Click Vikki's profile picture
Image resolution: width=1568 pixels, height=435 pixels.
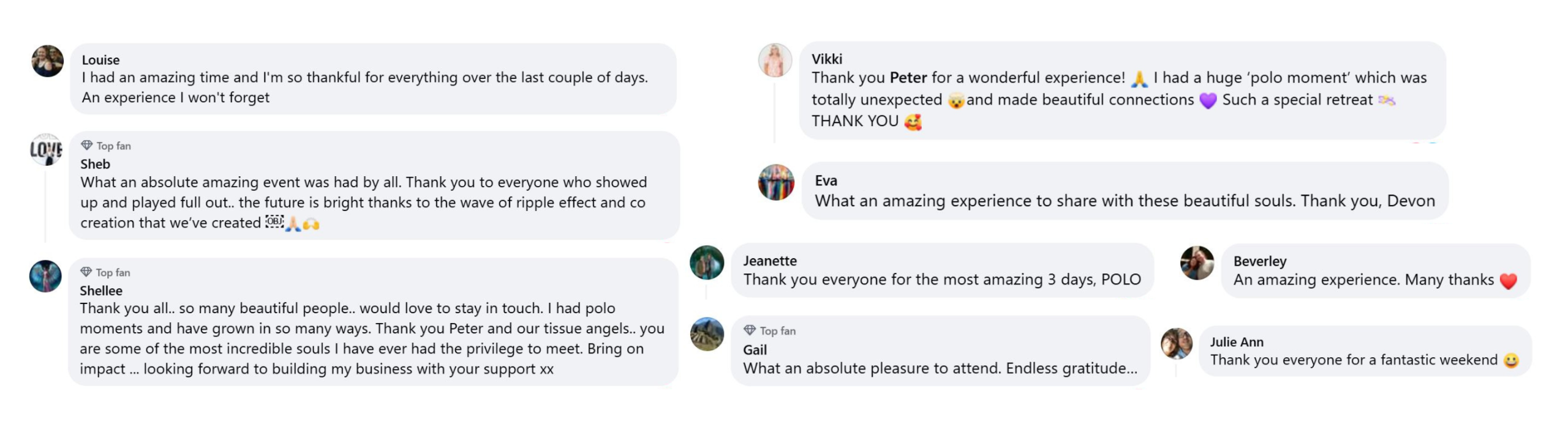pyautogui.click(x=775, y=60)
